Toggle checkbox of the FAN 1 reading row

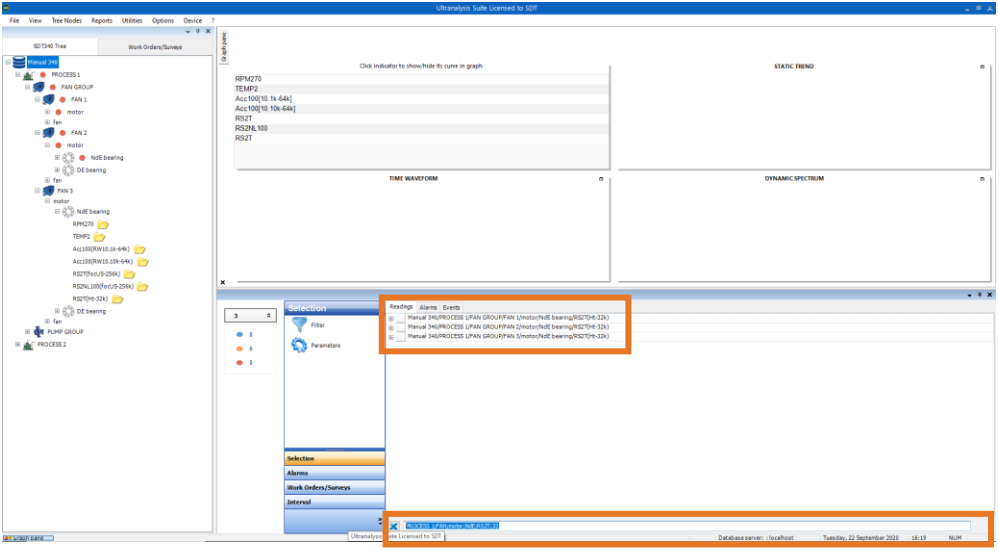point(400,318)
